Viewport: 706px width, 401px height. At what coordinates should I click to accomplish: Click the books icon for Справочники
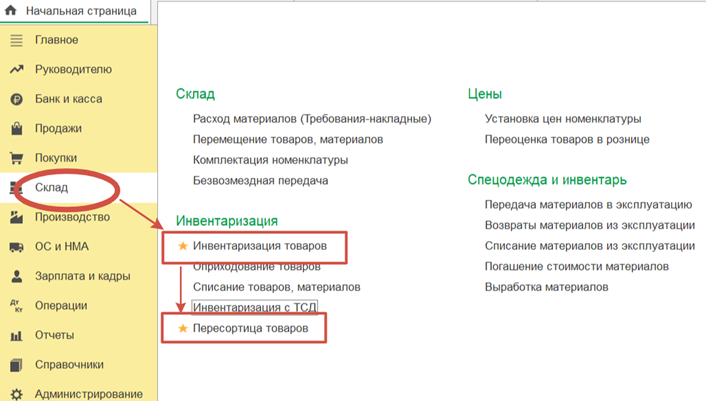[x=16, y=365]
